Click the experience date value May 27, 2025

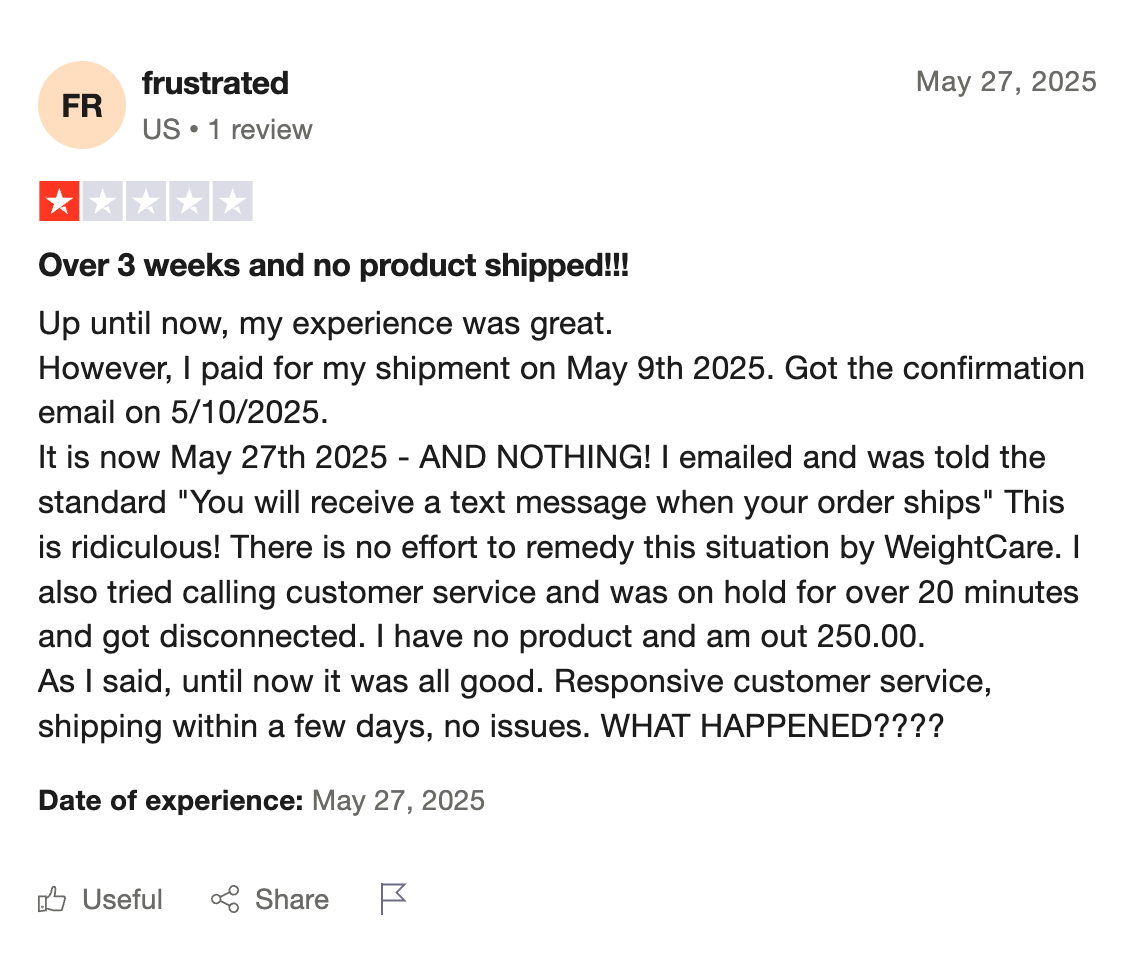(x=398, y=800)
